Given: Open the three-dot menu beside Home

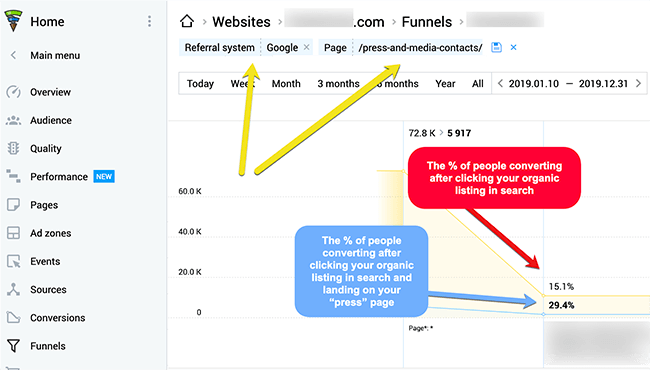Looking at the screenshot, I should 149,22.
